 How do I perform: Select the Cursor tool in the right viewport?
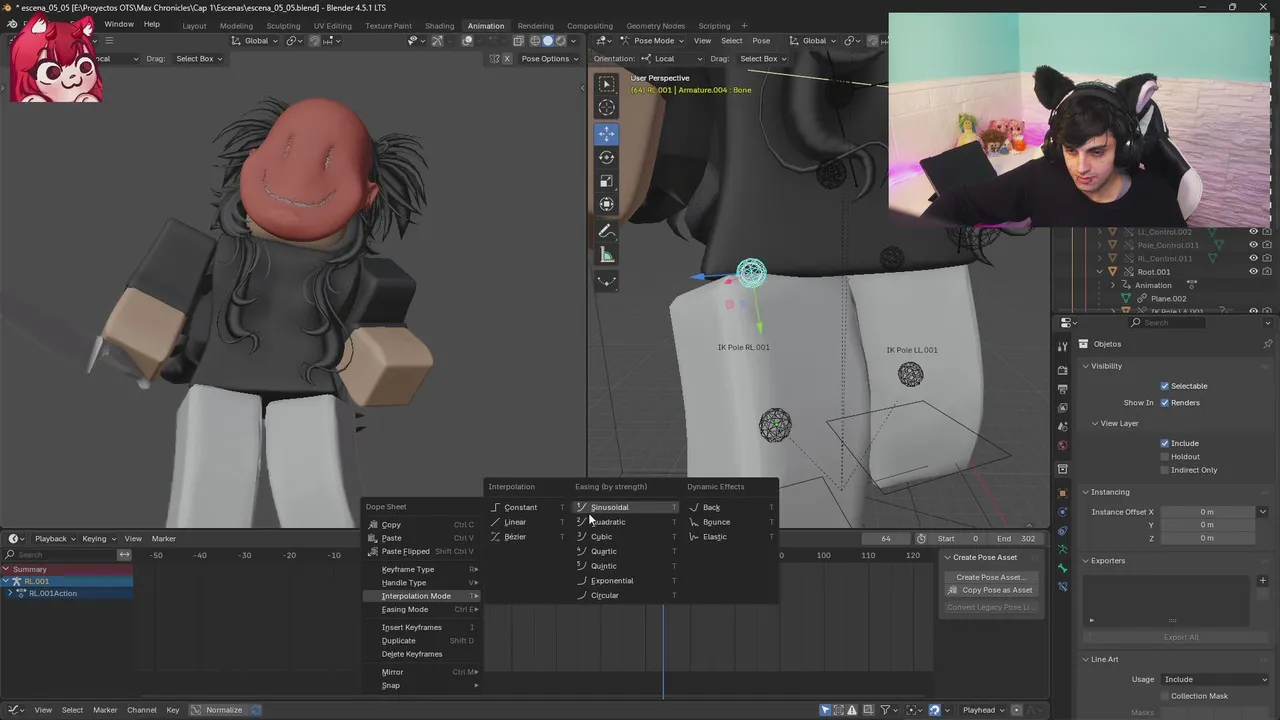[x=606, y=107]
